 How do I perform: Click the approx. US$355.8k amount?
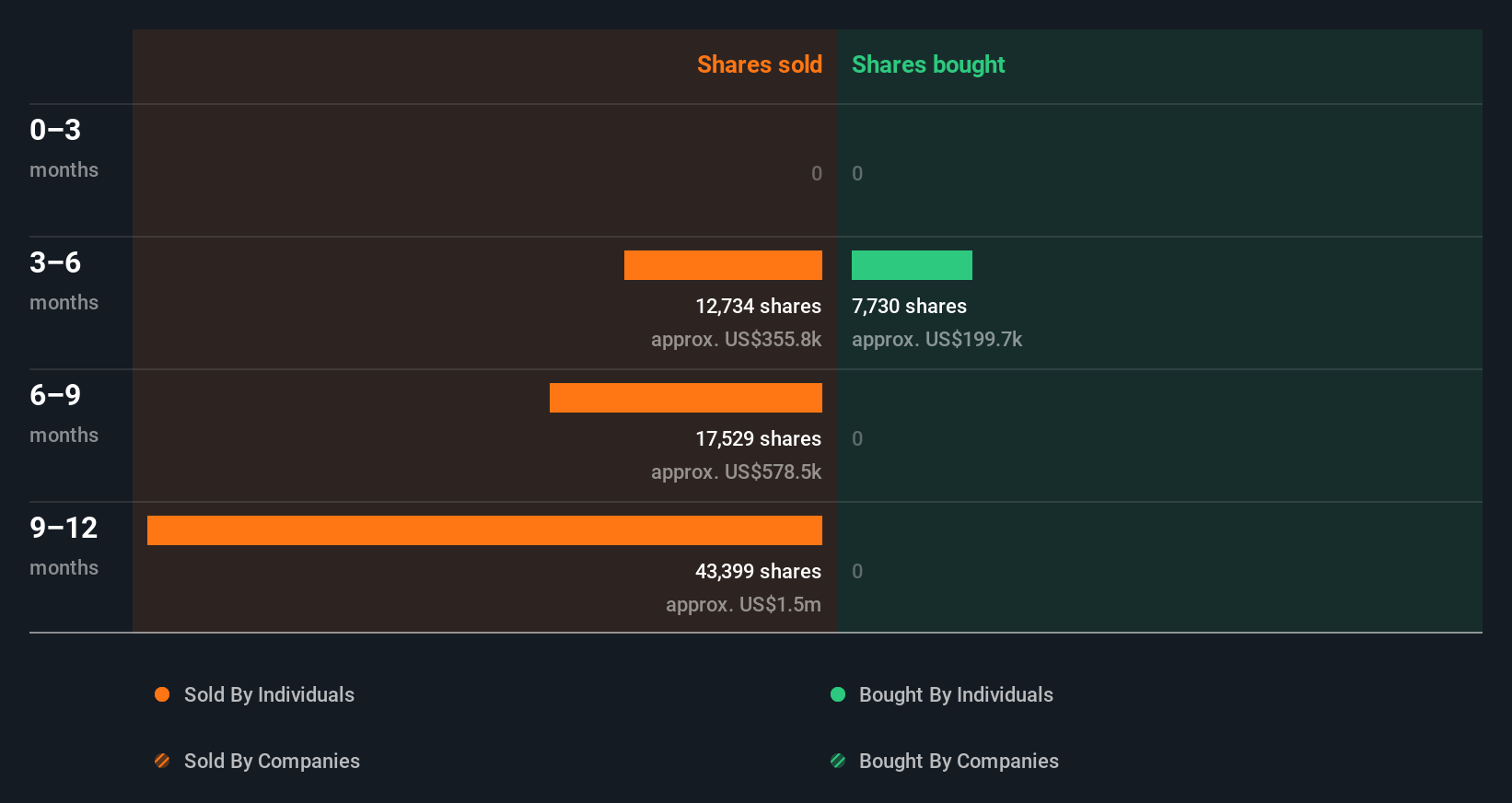[x=736, y=340]
